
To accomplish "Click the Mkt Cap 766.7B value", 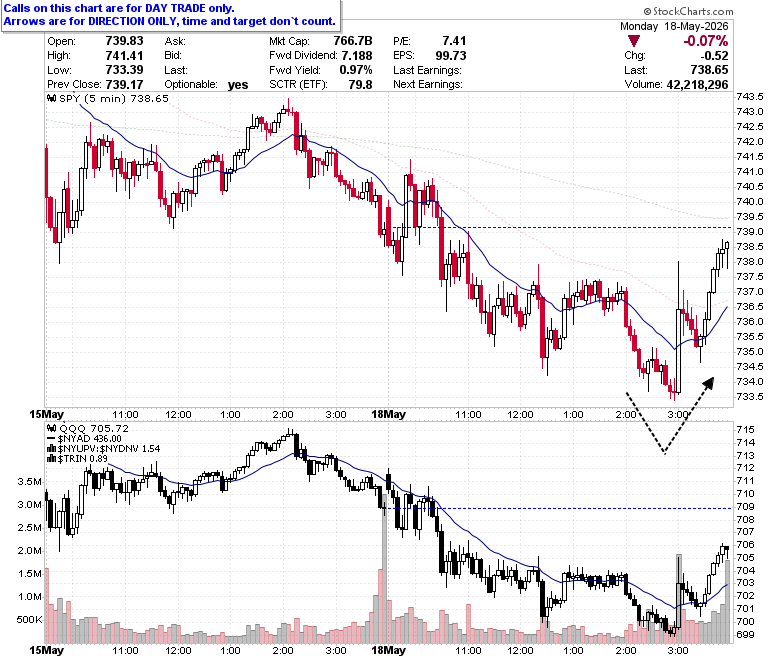I will (x=353, y=41).
